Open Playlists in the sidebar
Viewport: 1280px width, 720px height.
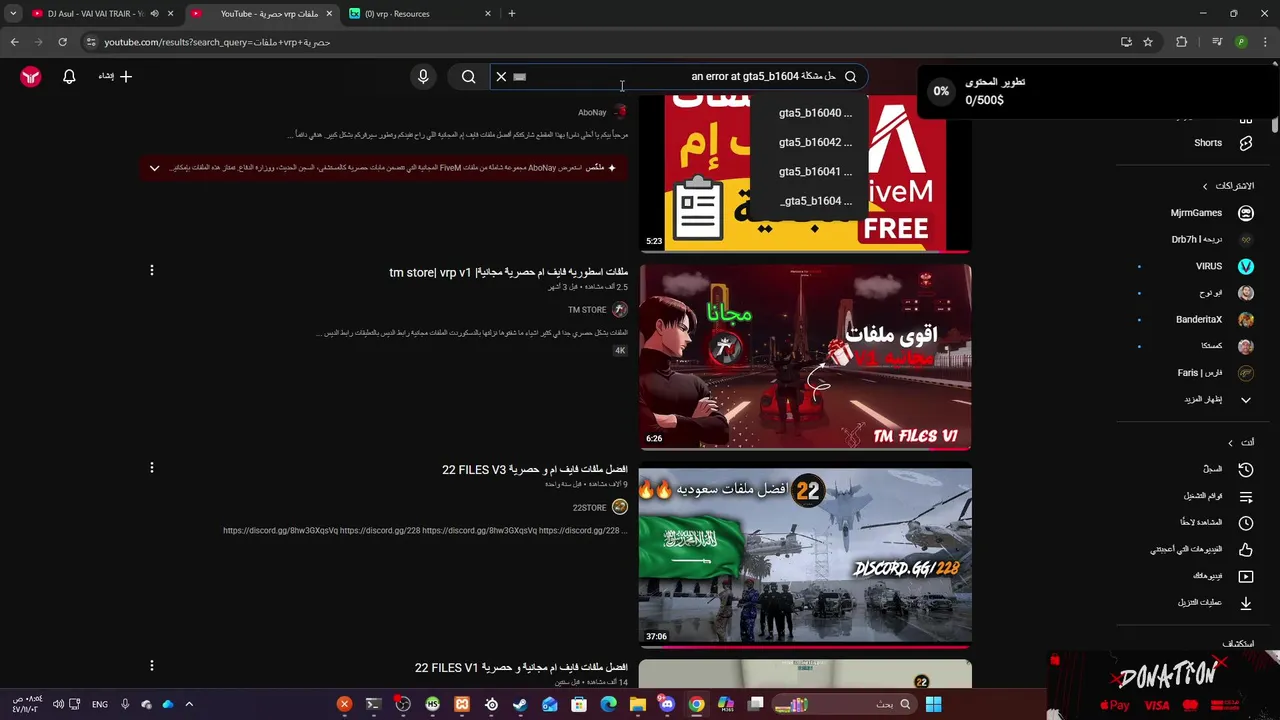(x=1218, y=496)
